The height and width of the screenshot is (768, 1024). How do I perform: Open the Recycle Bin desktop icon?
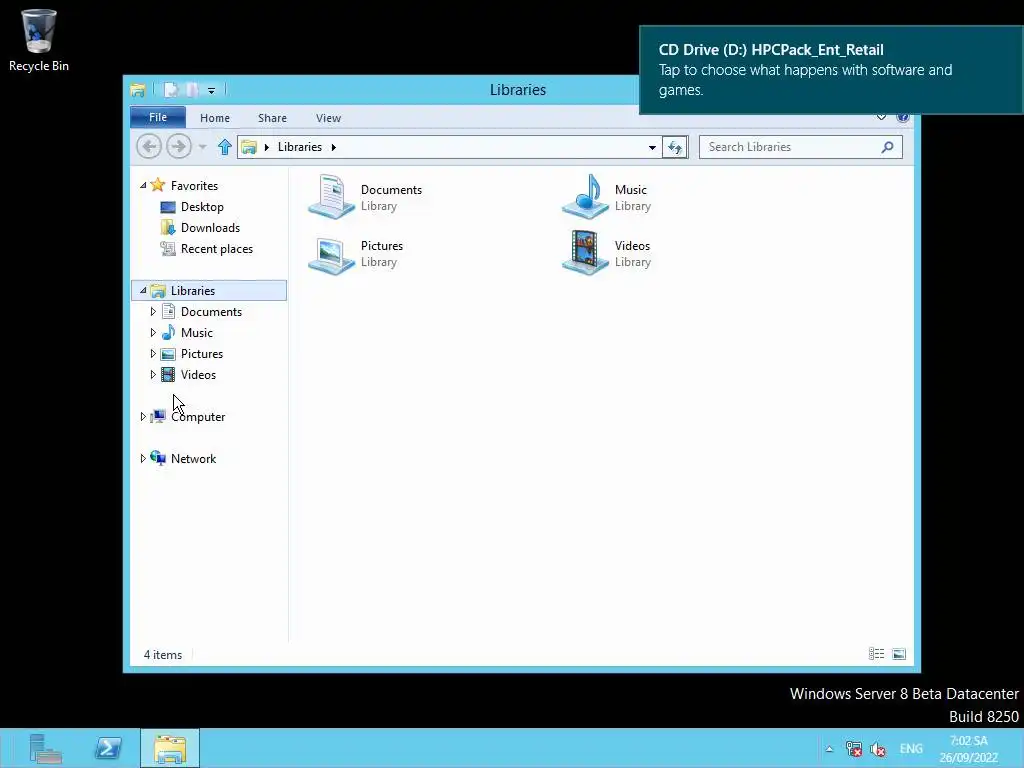pos(39,40)
